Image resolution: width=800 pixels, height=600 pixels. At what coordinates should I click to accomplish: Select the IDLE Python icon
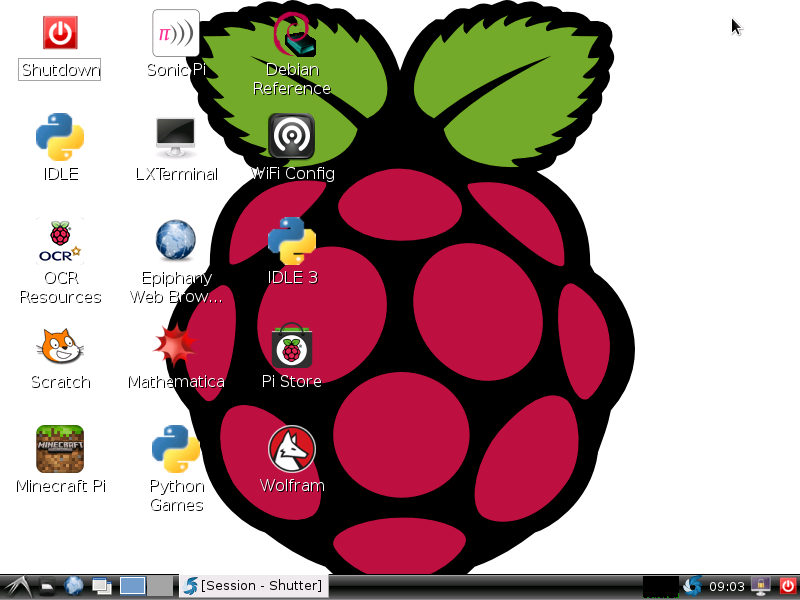pos(60,137)
